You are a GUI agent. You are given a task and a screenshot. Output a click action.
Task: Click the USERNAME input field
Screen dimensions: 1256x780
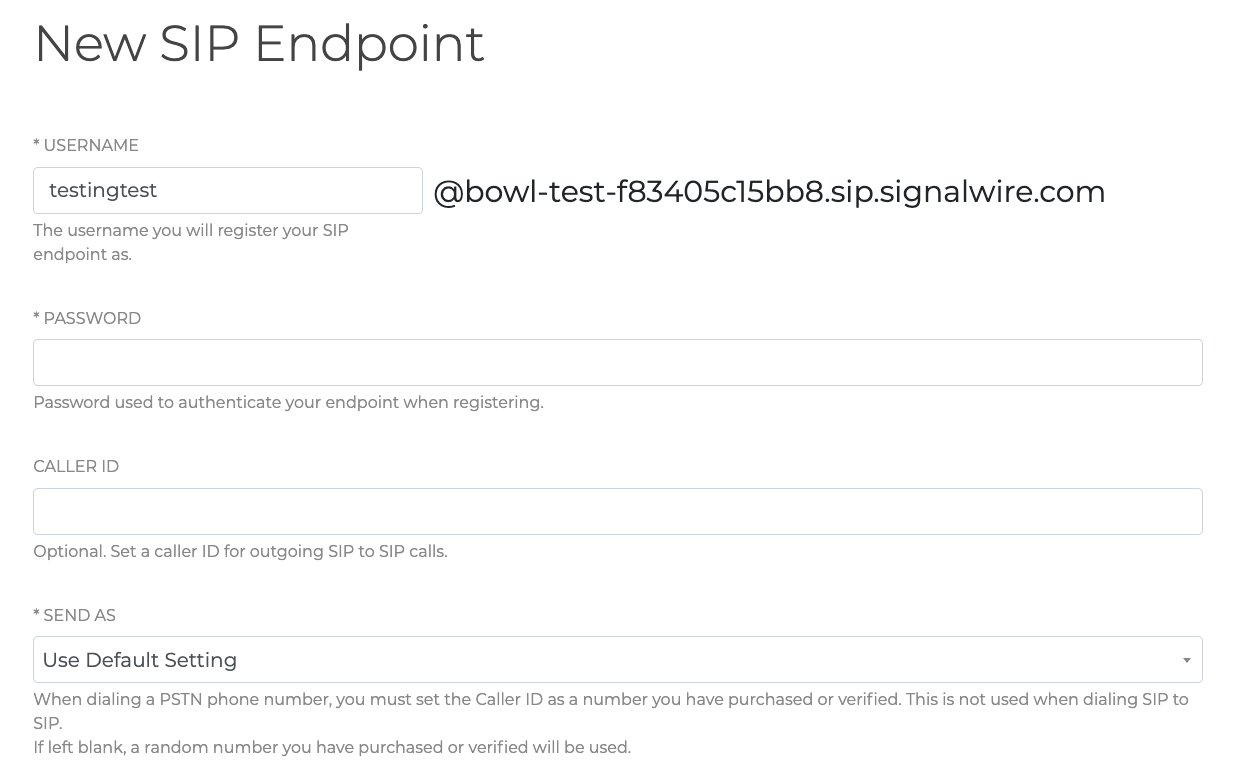click(228, 190)
